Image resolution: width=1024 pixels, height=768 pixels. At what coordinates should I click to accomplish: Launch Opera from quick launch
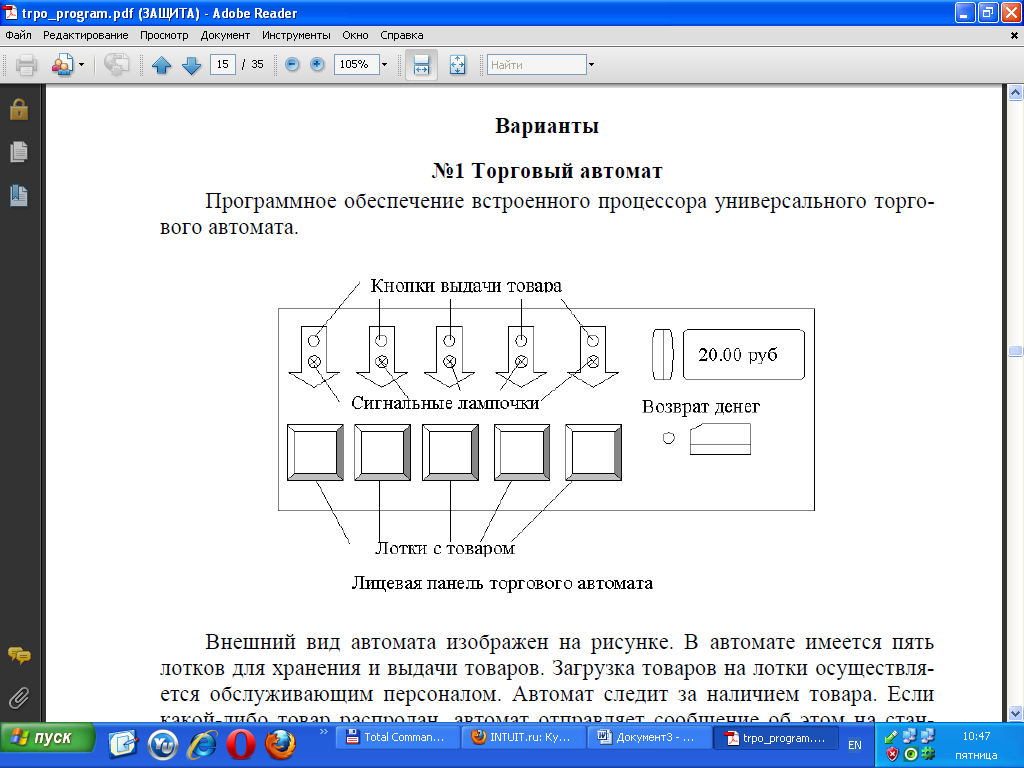click(241, 744)
